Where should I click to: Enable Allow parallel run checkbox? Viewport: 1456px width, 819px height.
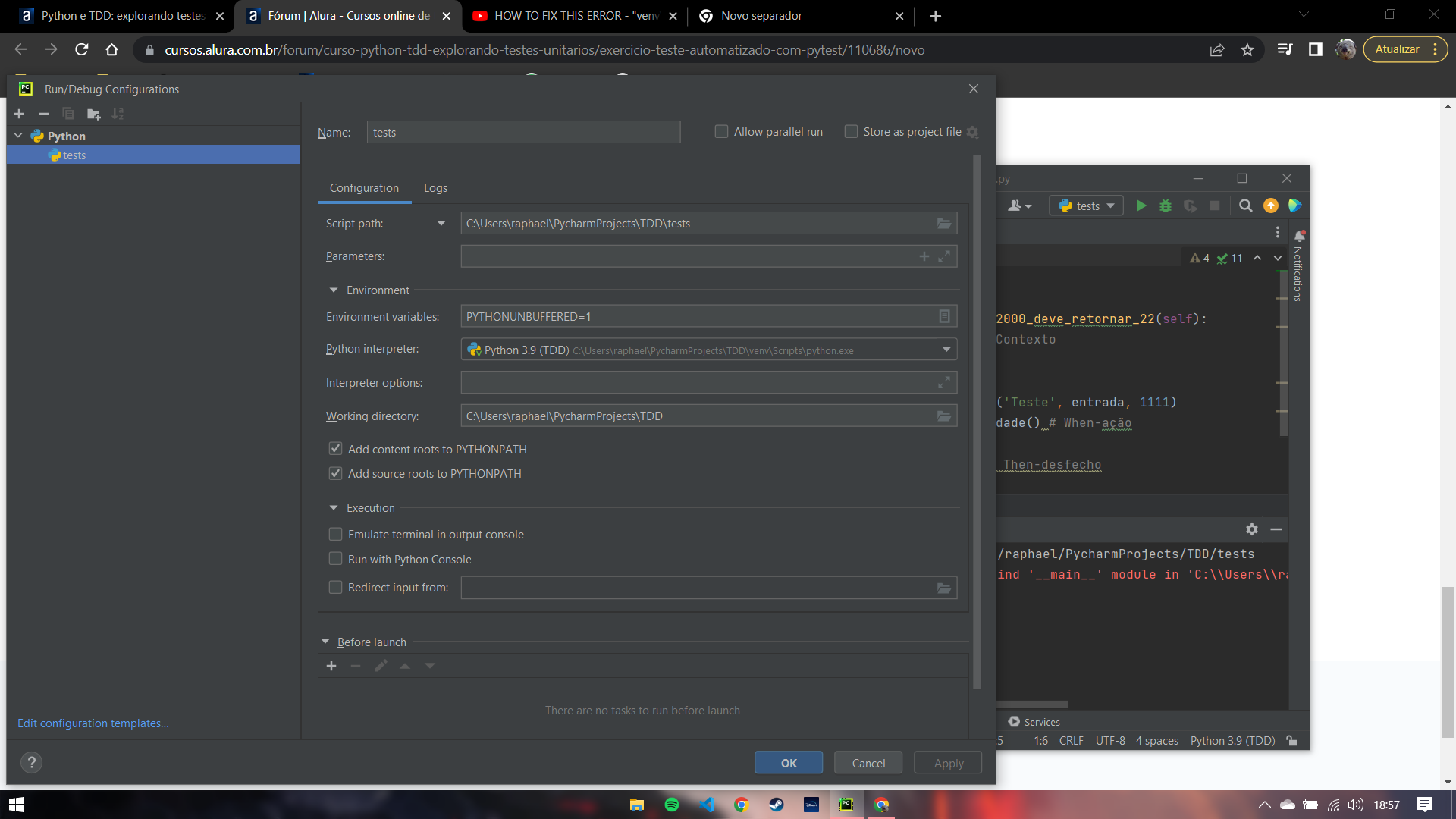point(721,132)
